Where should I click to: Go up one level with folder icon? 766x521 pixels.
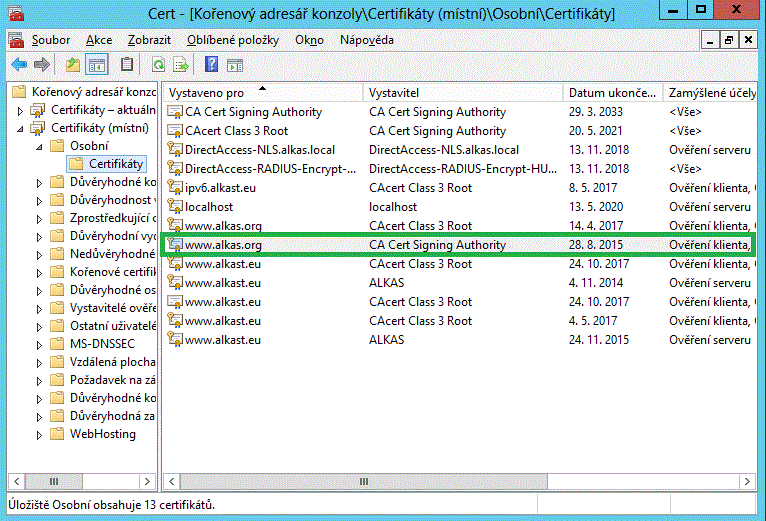(72, 65)
